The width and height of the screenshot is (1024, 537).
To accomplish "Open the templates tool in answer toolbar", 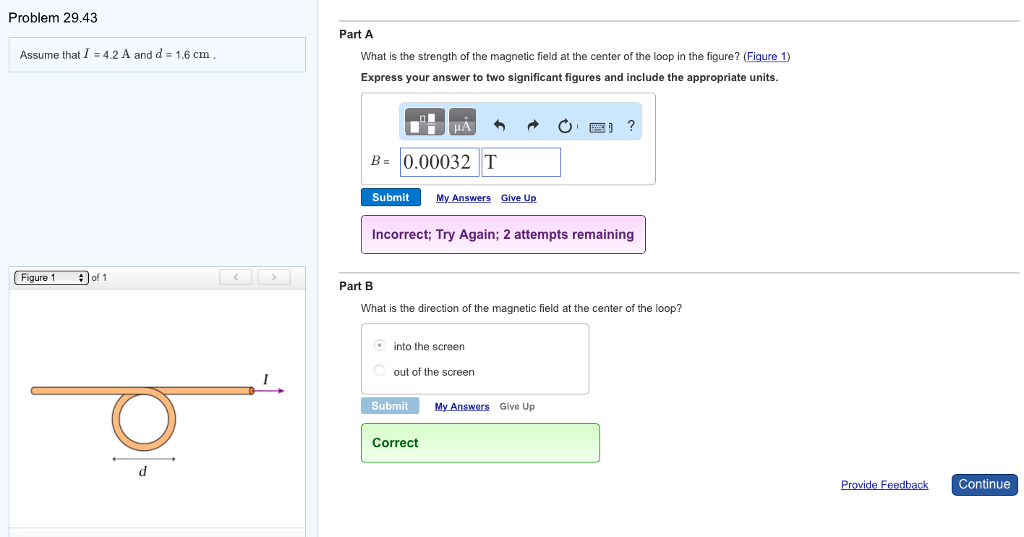I will pyautogui.click(x=424, y=122).
